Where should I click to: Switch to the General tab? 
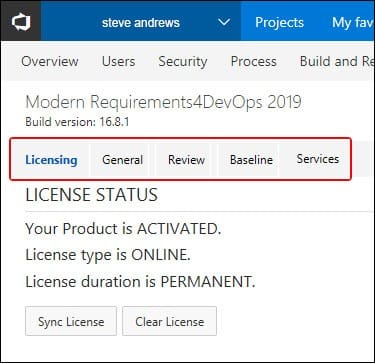click(x=123, y=160)
